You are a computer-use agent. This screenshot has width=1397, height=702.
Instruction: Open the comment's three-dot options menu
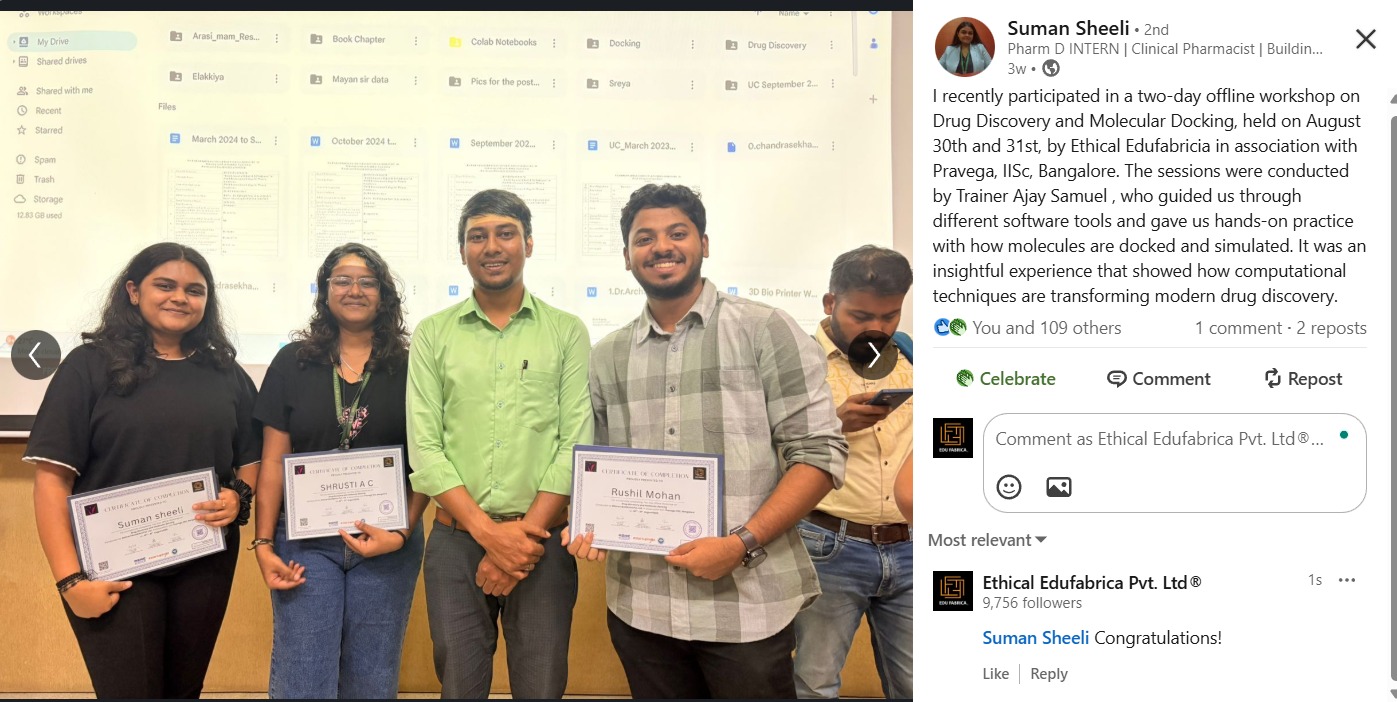point(1347,580)
